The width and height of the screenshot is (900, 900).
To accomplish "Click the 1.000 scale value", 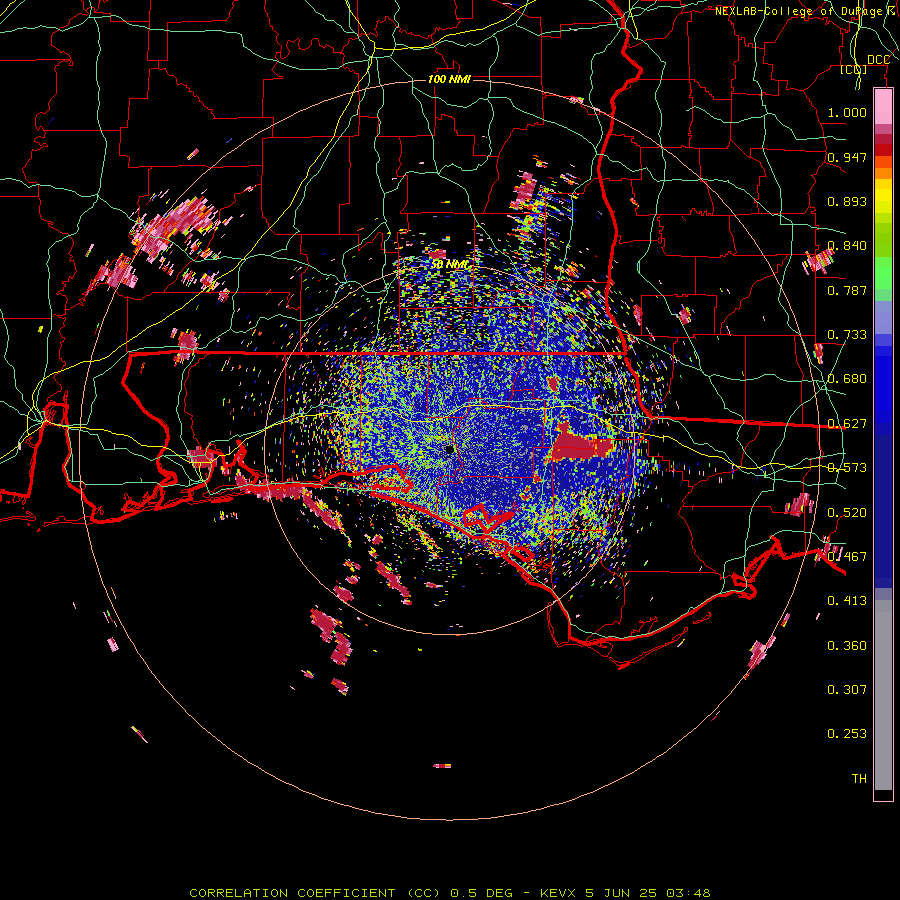I will 847,112.
